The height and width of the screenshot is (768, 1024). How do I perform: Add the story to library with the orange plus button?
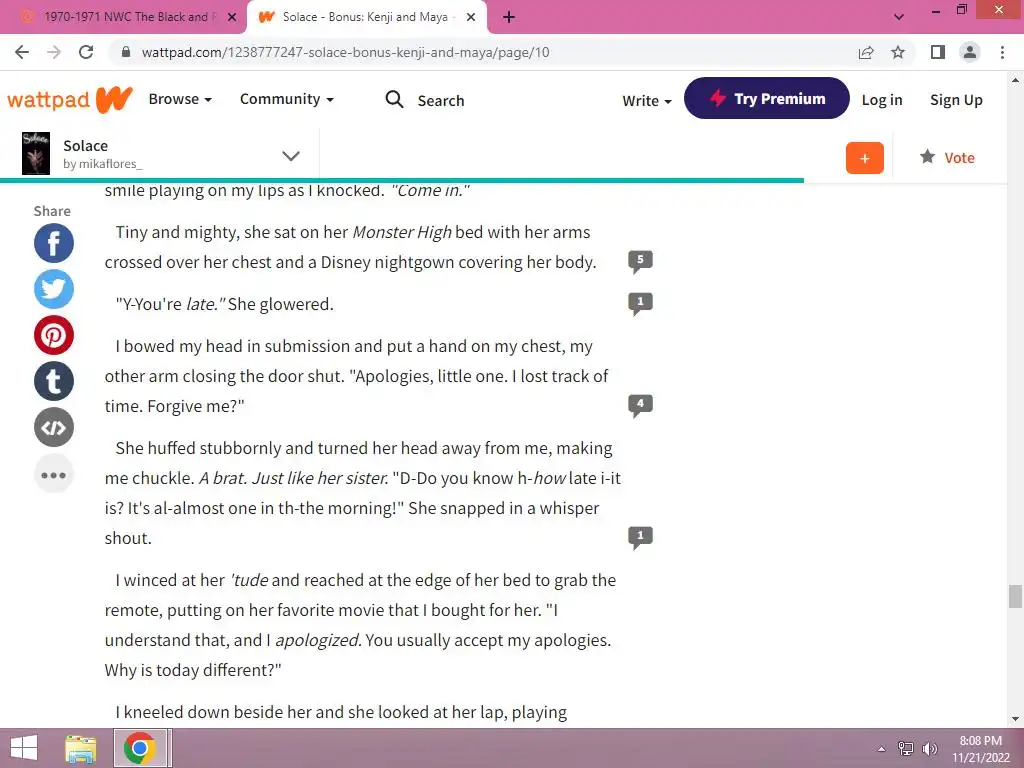(864, 157)
